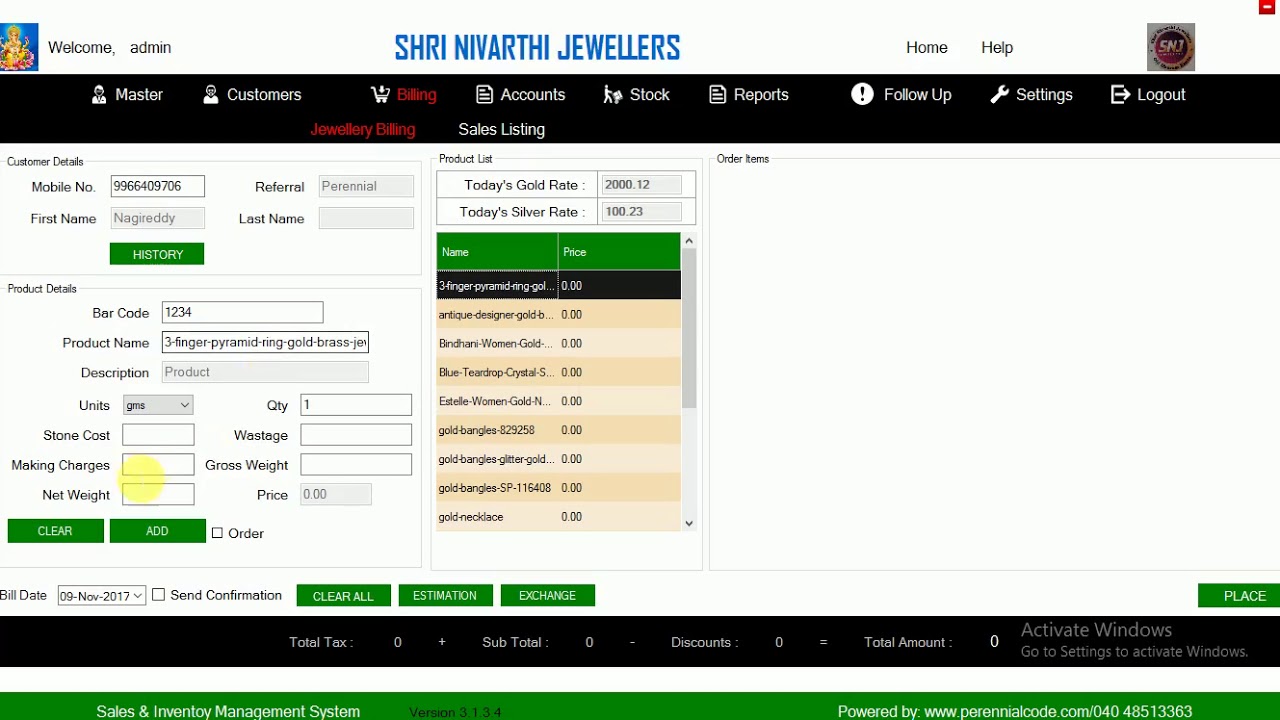Click the CLEAR button

click(x=55, y=531)
